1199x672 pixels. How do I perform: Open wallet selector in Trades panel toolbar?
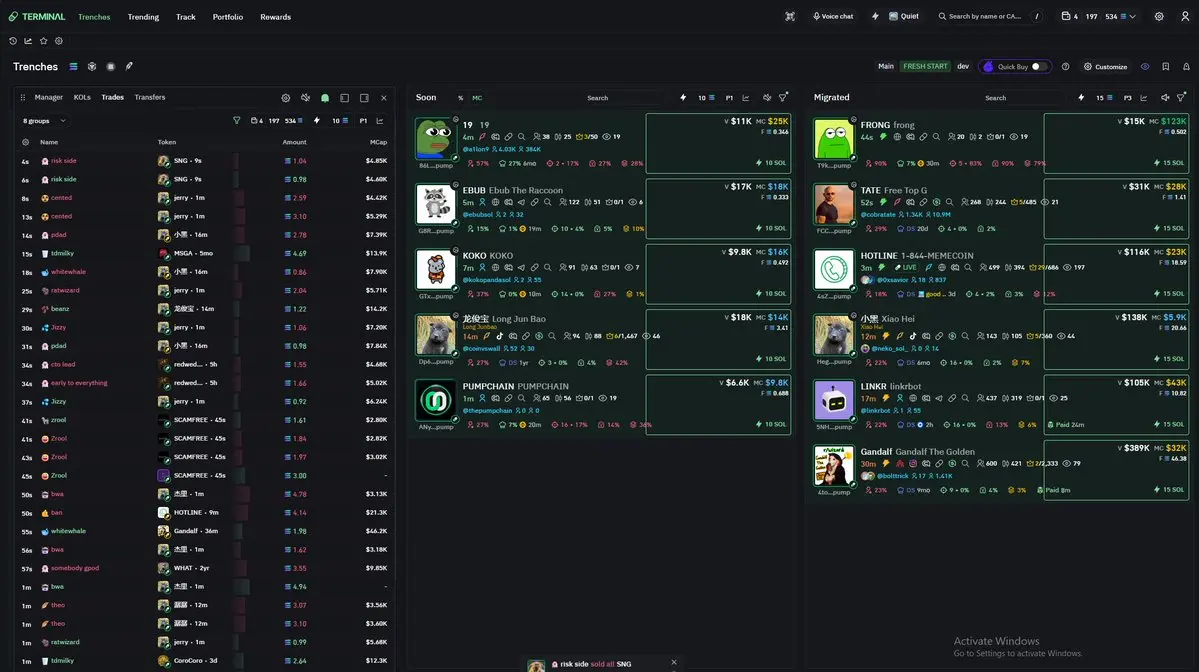(276, 121)
